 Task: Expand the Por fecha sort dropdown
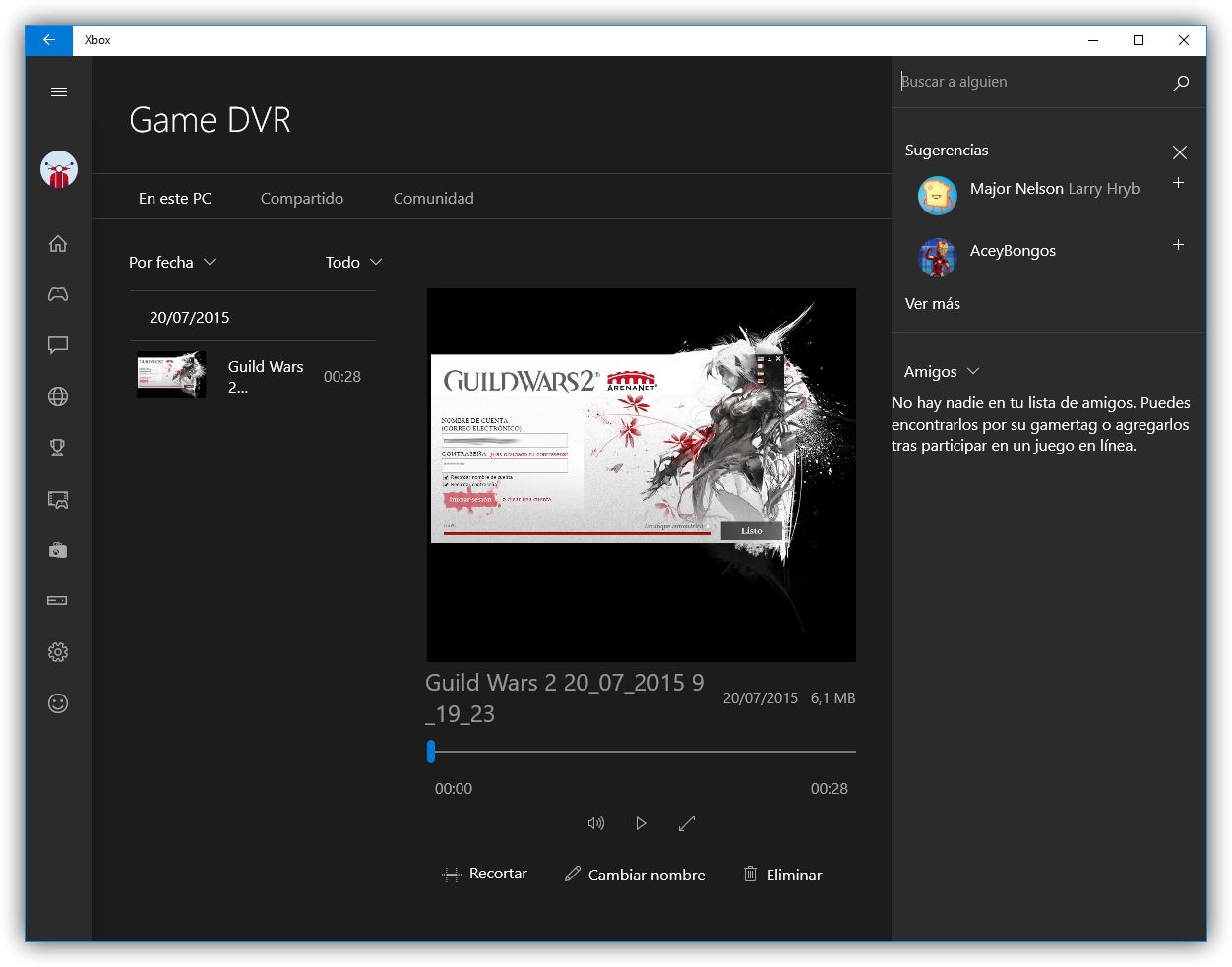pyautogui.click(x=172, y=263)
